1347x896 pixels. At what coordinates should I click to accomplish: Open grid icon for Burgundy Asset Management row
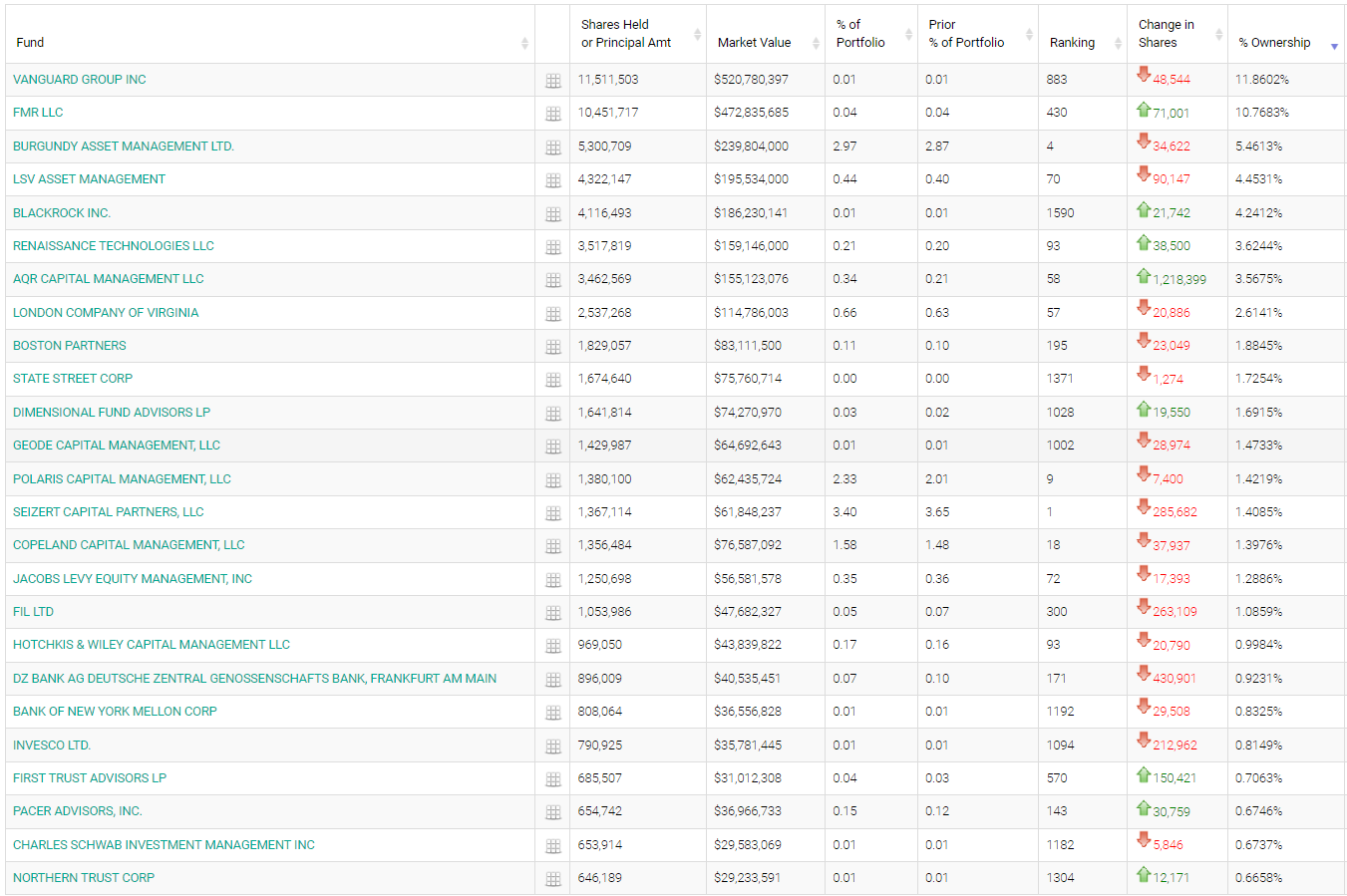(553, 148)
